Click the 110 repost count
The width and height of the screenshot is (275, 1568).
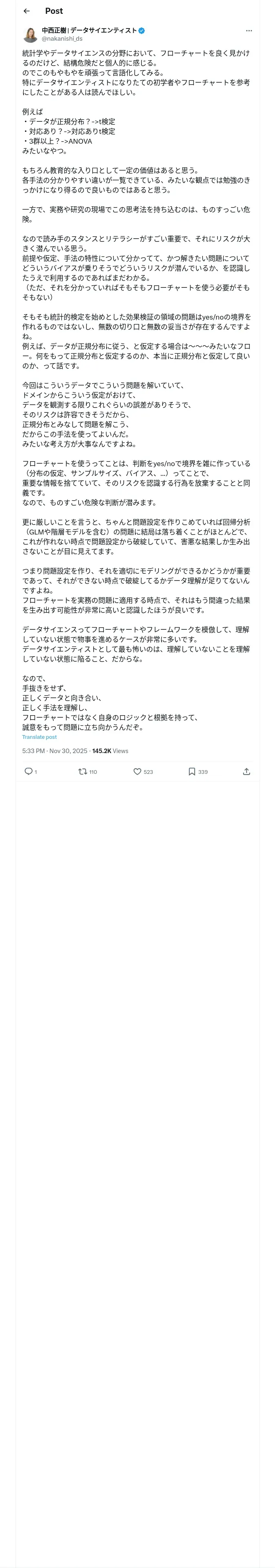pos(93,772)
